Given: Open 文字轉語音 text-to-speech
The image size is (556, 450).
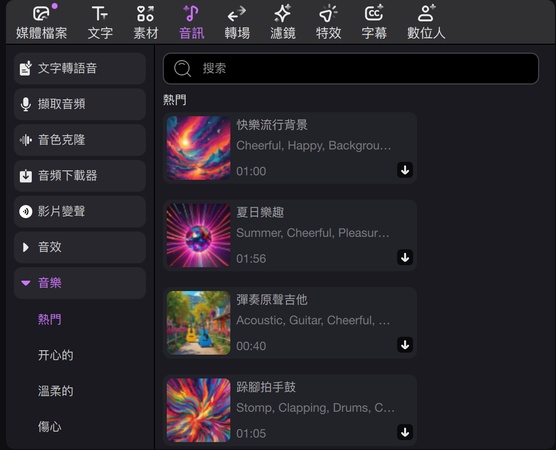Looking at the screenshot, I should tap(80, 68).
